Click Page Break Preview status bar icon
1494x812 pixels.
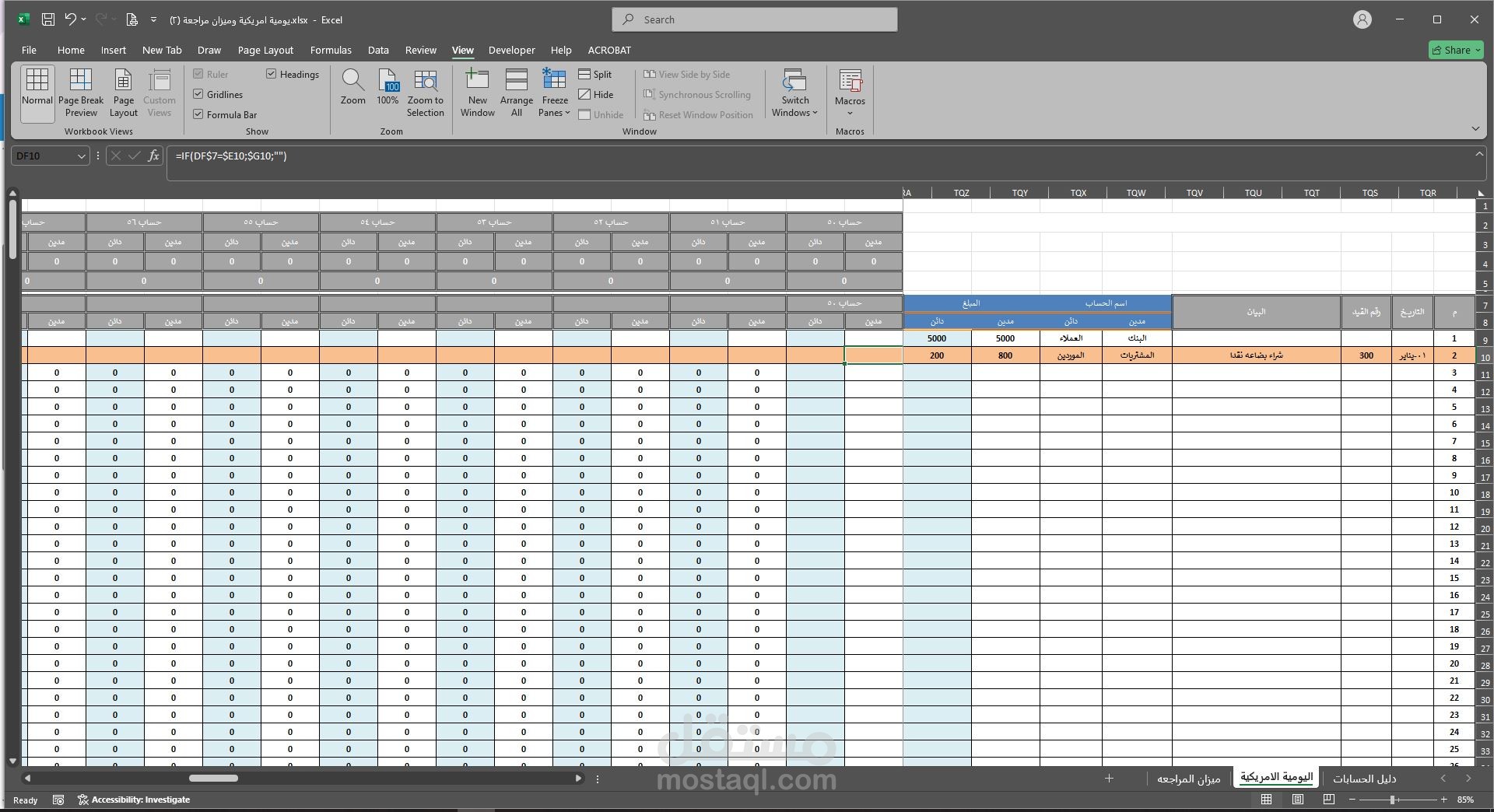coord(1329,800)
